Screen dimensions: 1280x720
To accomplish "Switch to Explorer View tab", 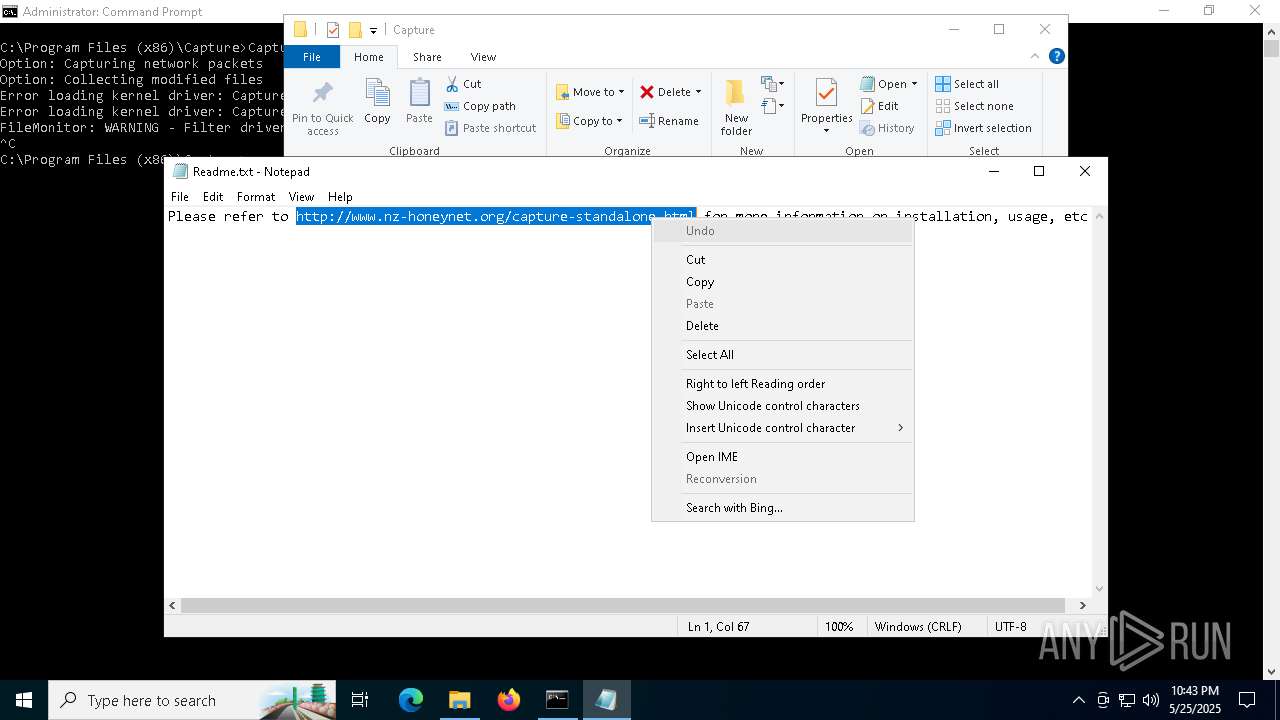I will tap(483, 57).
